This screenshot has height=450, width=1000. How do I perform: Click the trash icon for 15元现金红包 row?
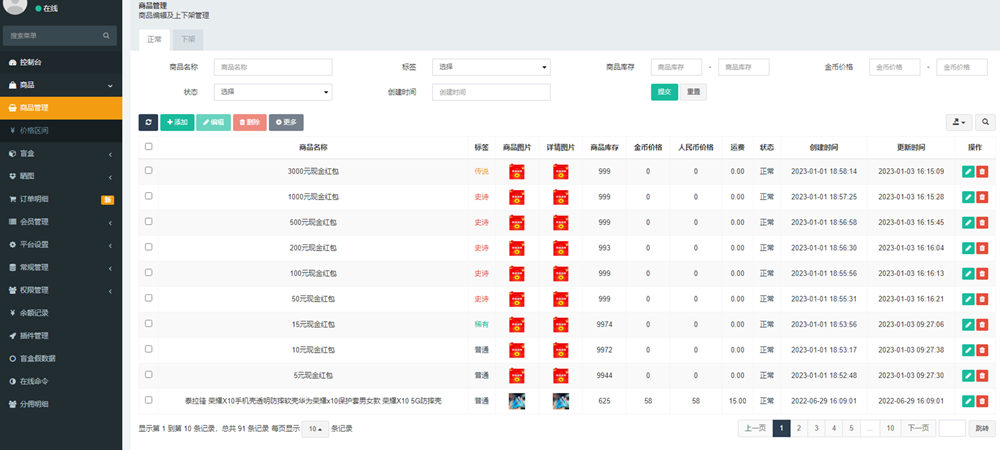pos(982,324)
